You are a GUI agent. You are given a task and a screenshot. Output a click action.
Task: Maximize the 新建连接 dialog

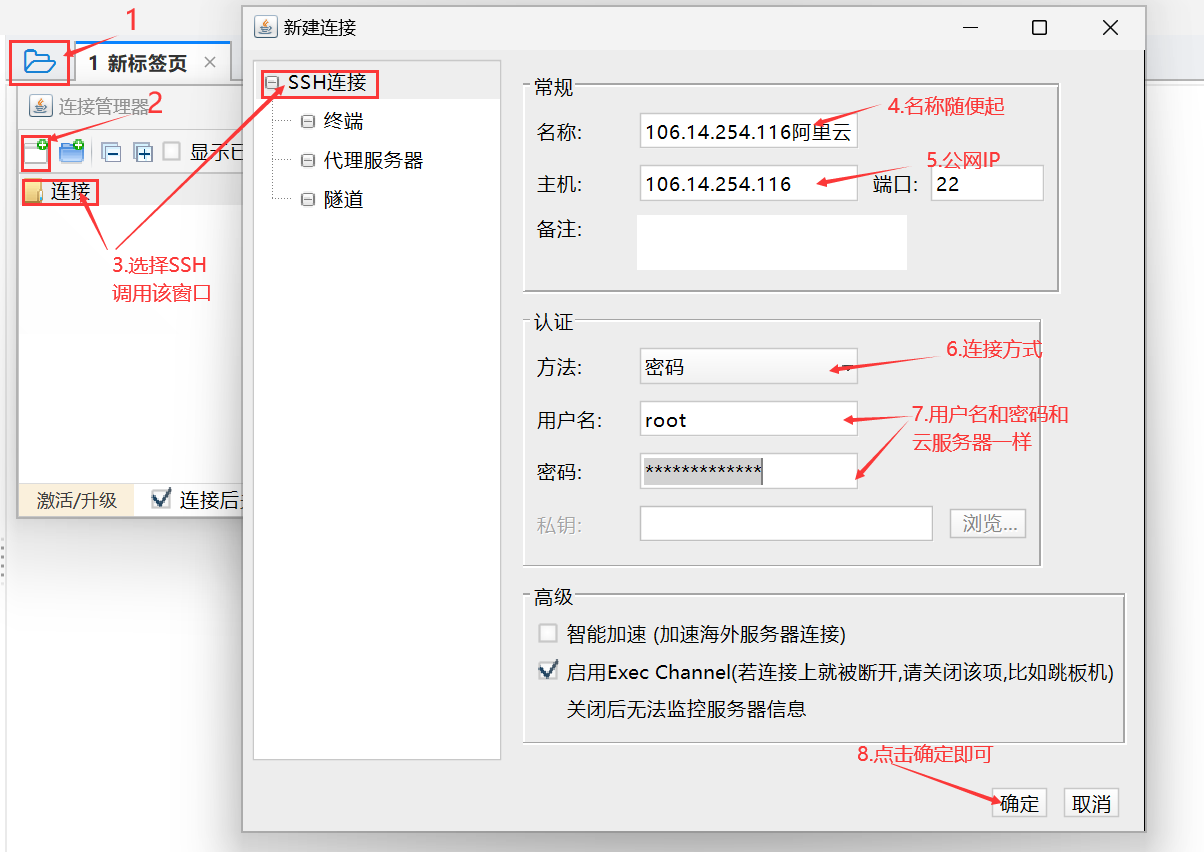(1039, 27)
